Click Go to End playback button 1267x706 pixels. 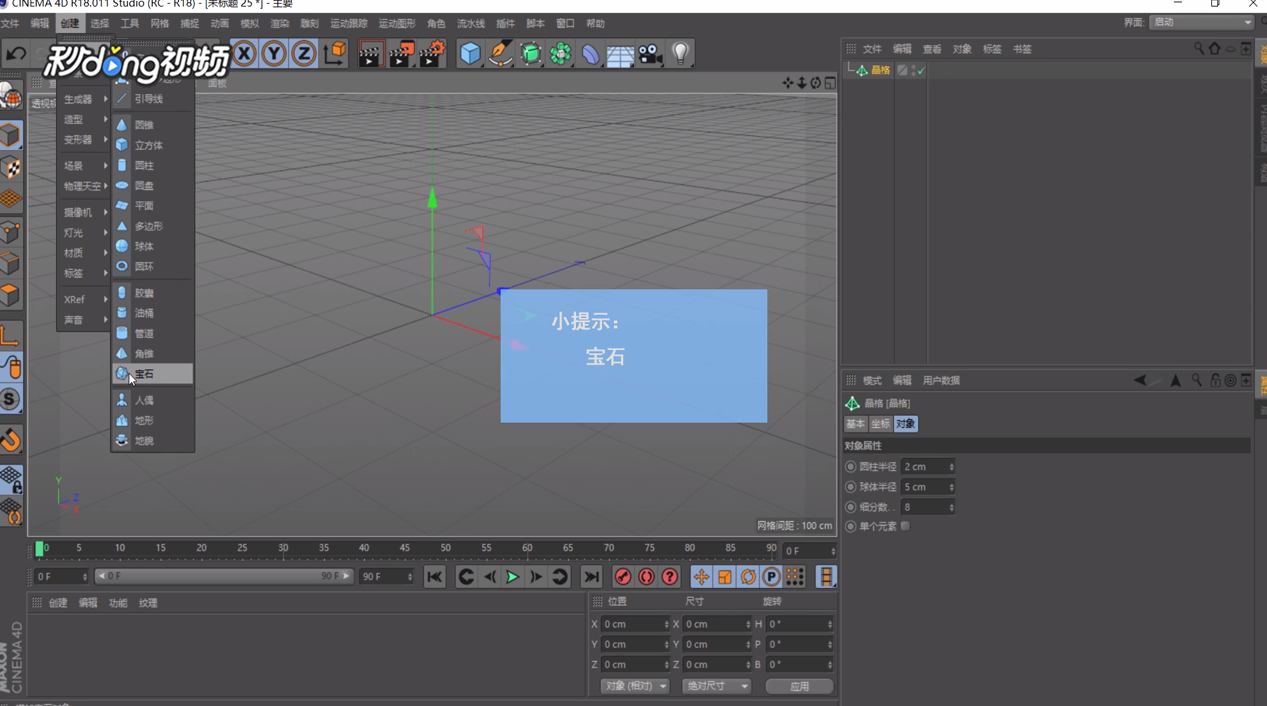591,577
